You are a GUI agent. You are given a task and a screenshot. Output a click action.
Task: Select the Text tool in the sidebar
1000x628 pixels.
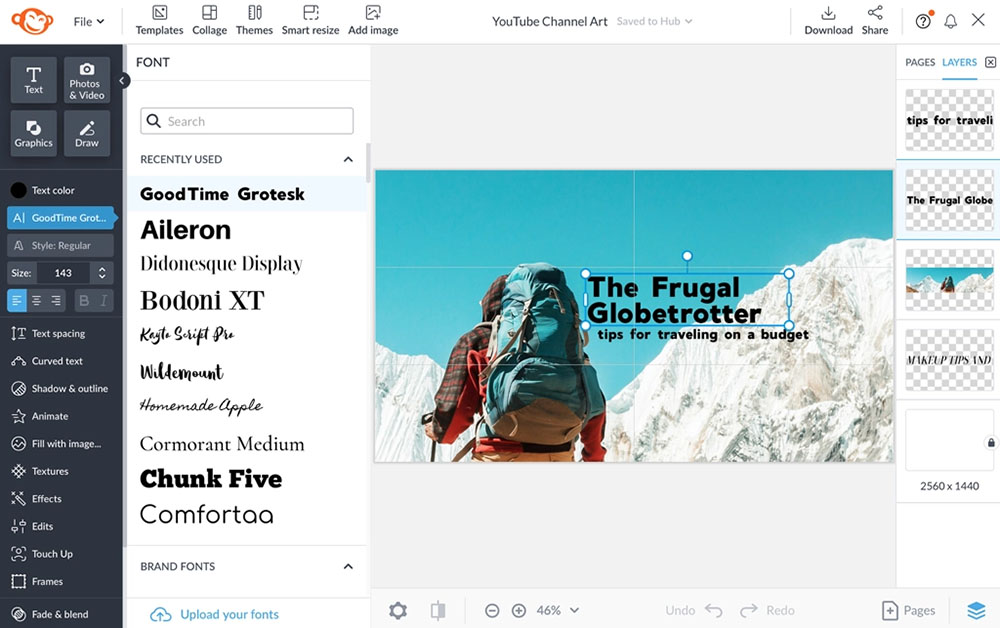coord(33,80)
